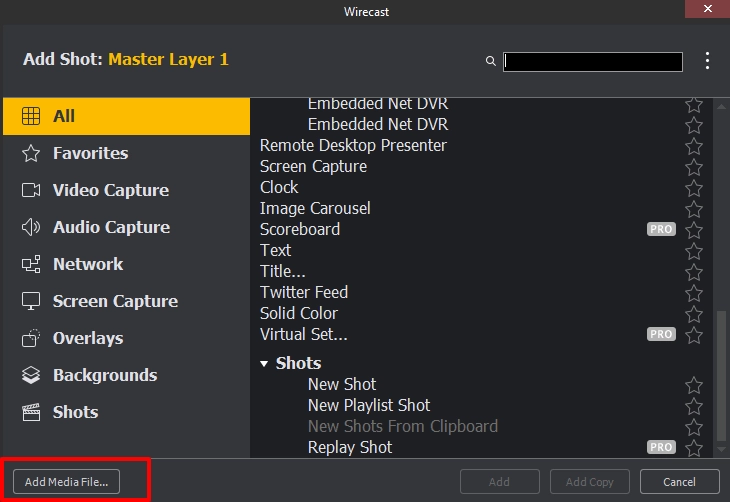The height and width of the screenshot is (502, 730).
Task: Click the Add button
Action: (500, 482)
